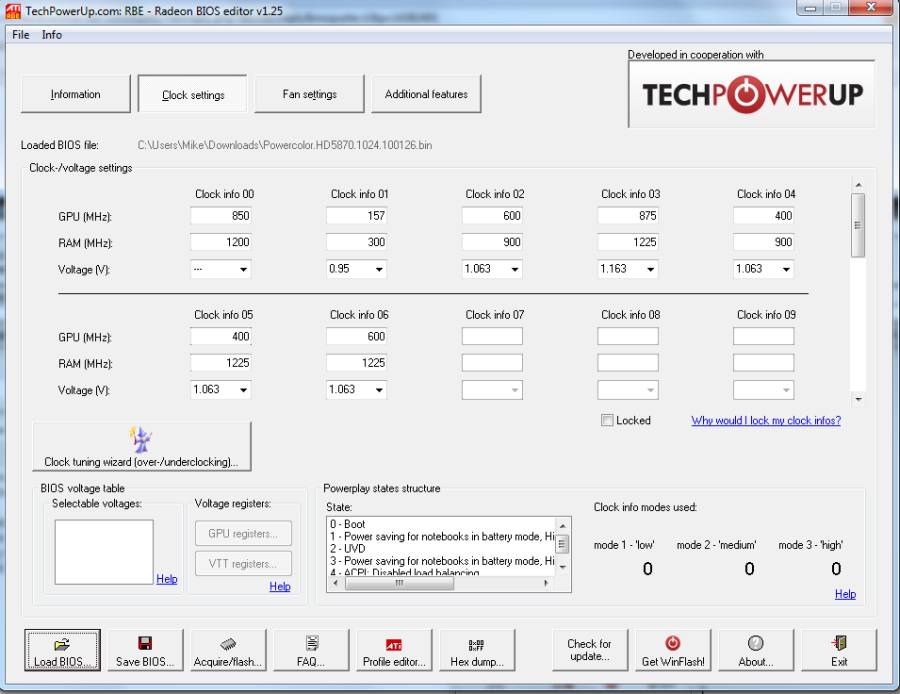Click Help link under Voltage registers

[x=280, y=586]
